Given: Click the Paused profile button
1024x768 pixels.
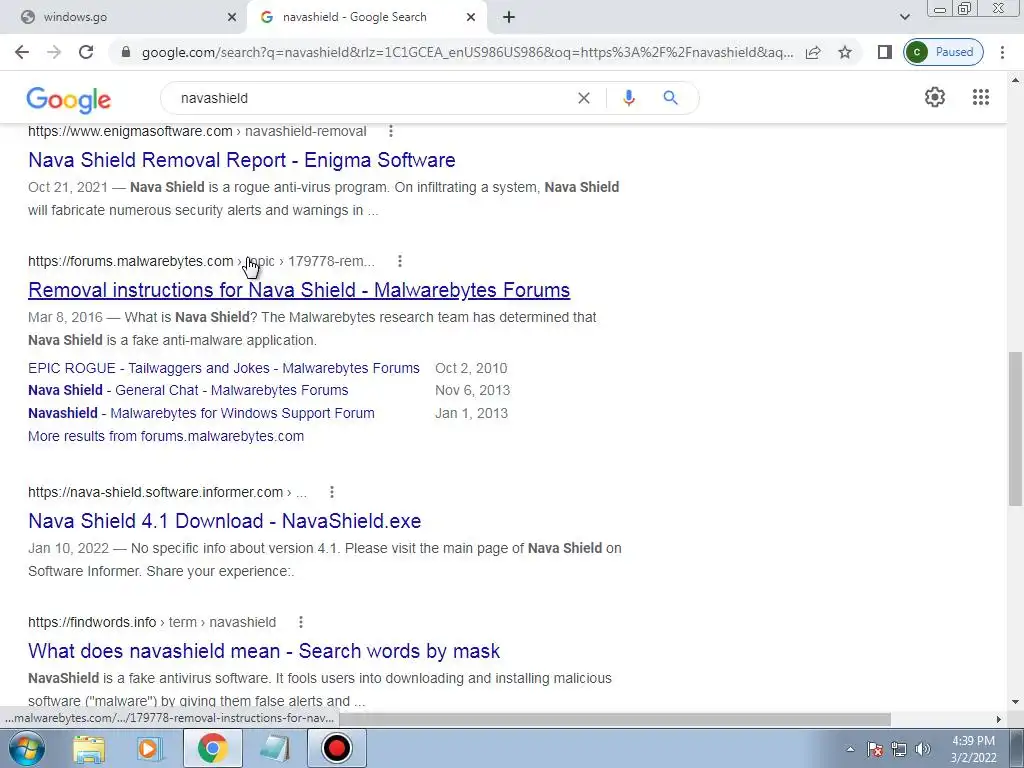Looking at the screenshot, I should (x=944, y=52).
